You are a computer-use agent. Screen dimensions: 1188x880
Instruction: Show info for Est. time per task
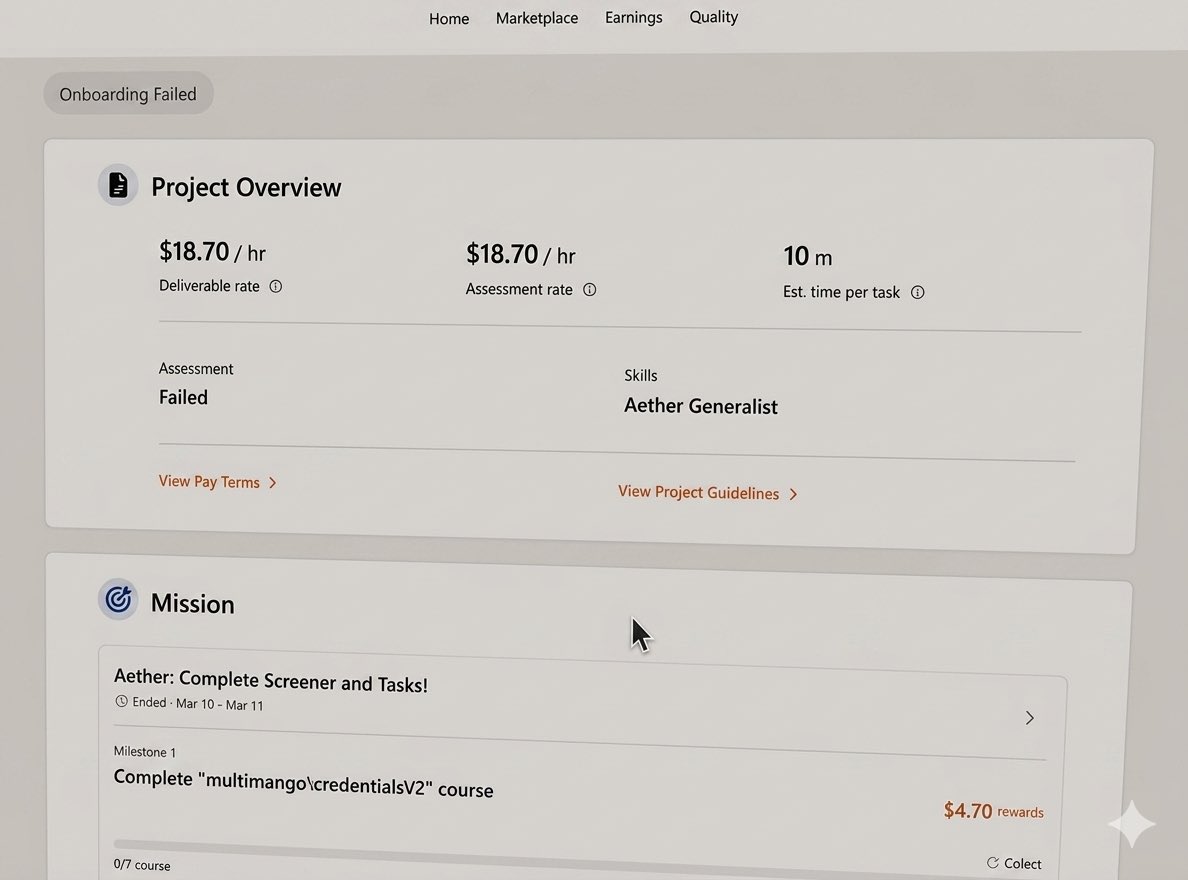[x=918, y=293]
